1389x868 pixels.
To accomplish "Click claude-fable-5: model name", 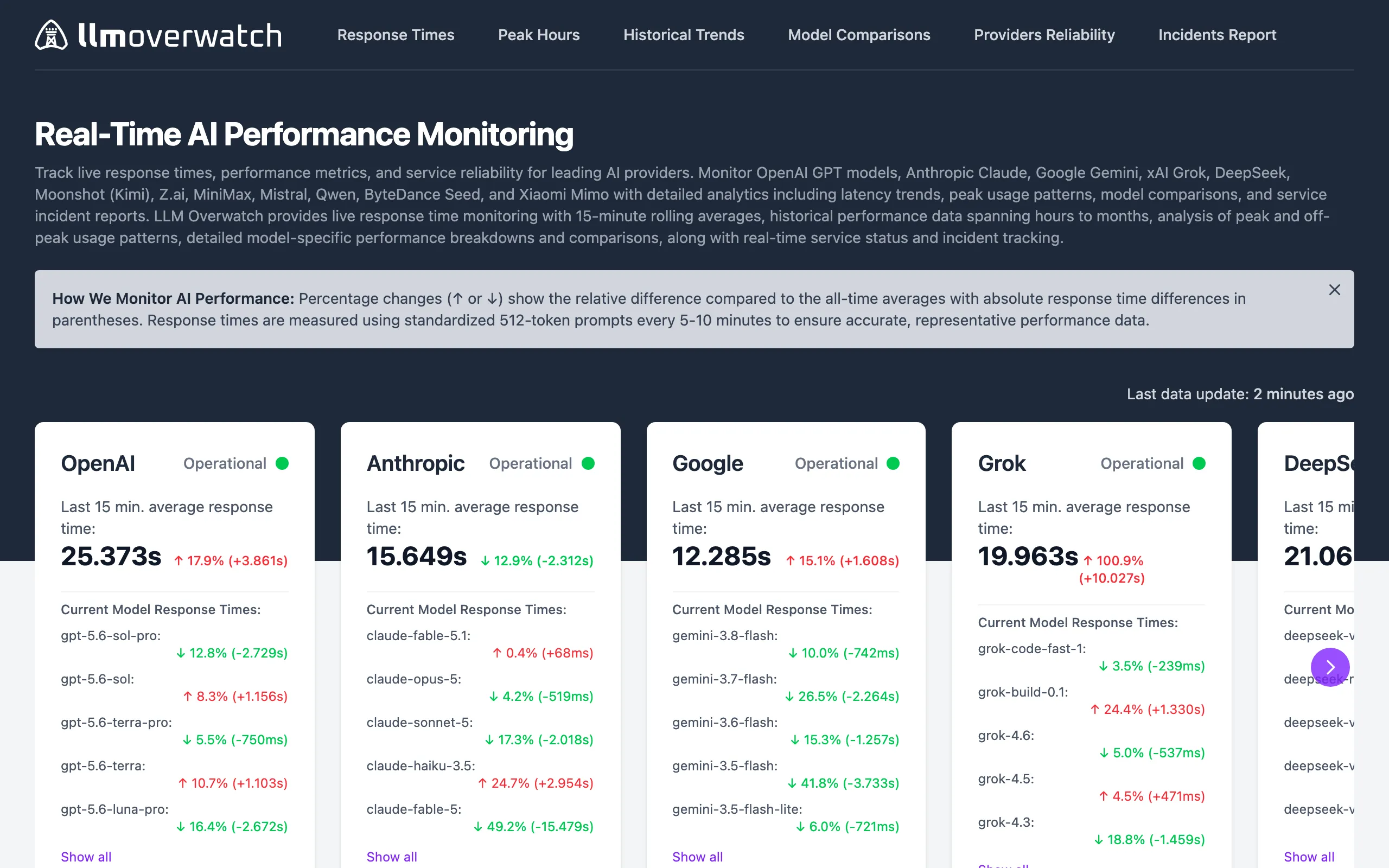I will tap(414, 809).
